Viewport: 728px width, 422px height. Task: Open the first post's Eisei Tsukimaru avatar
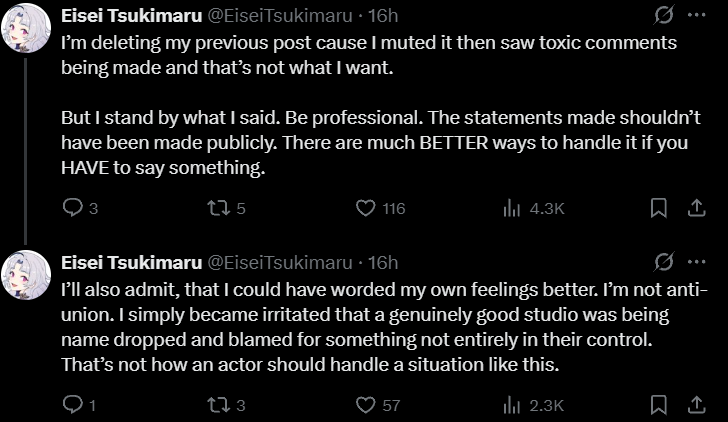pos(26,28)
